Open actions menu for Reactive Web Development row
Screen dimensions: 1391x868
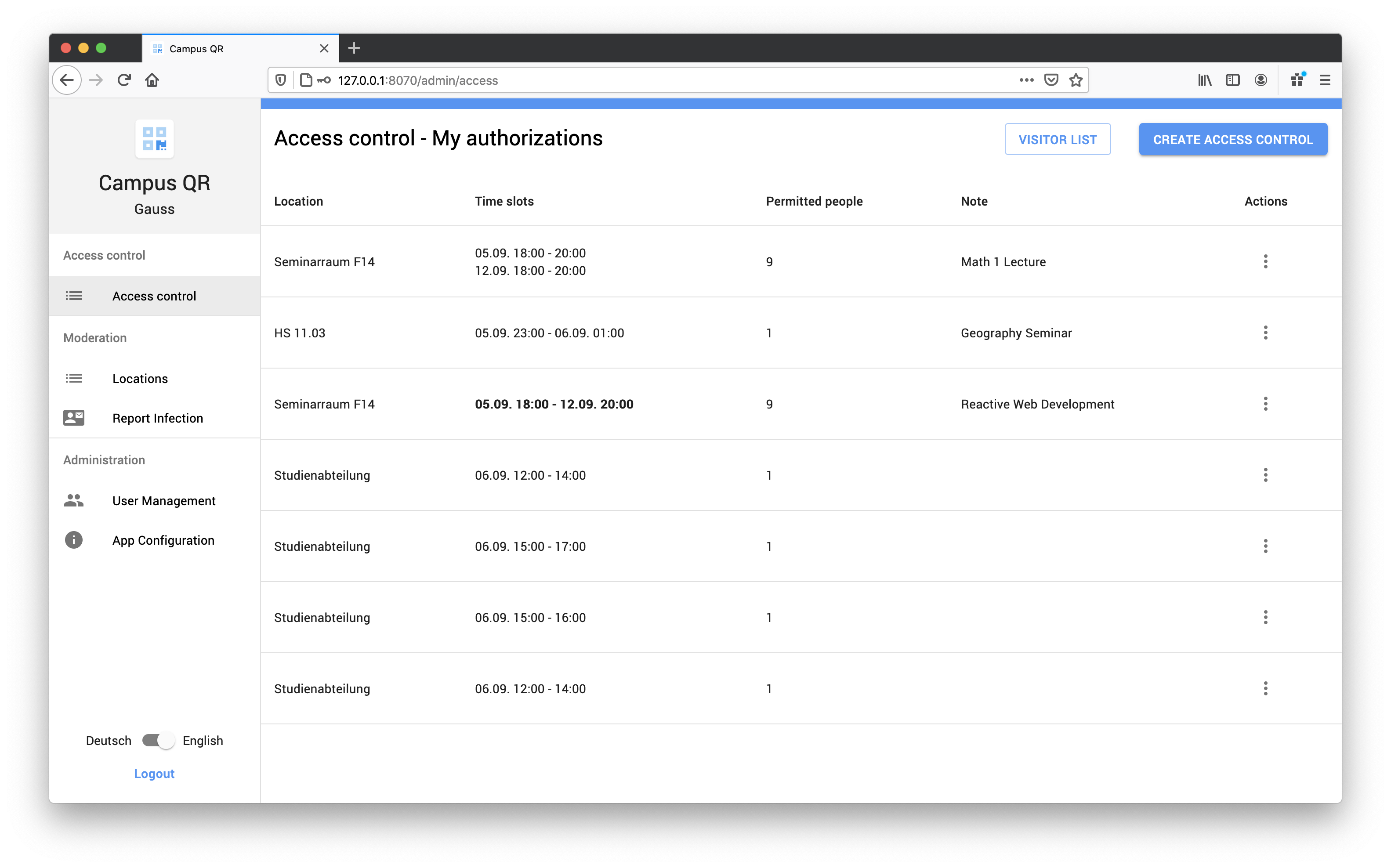pos(1265,404)
